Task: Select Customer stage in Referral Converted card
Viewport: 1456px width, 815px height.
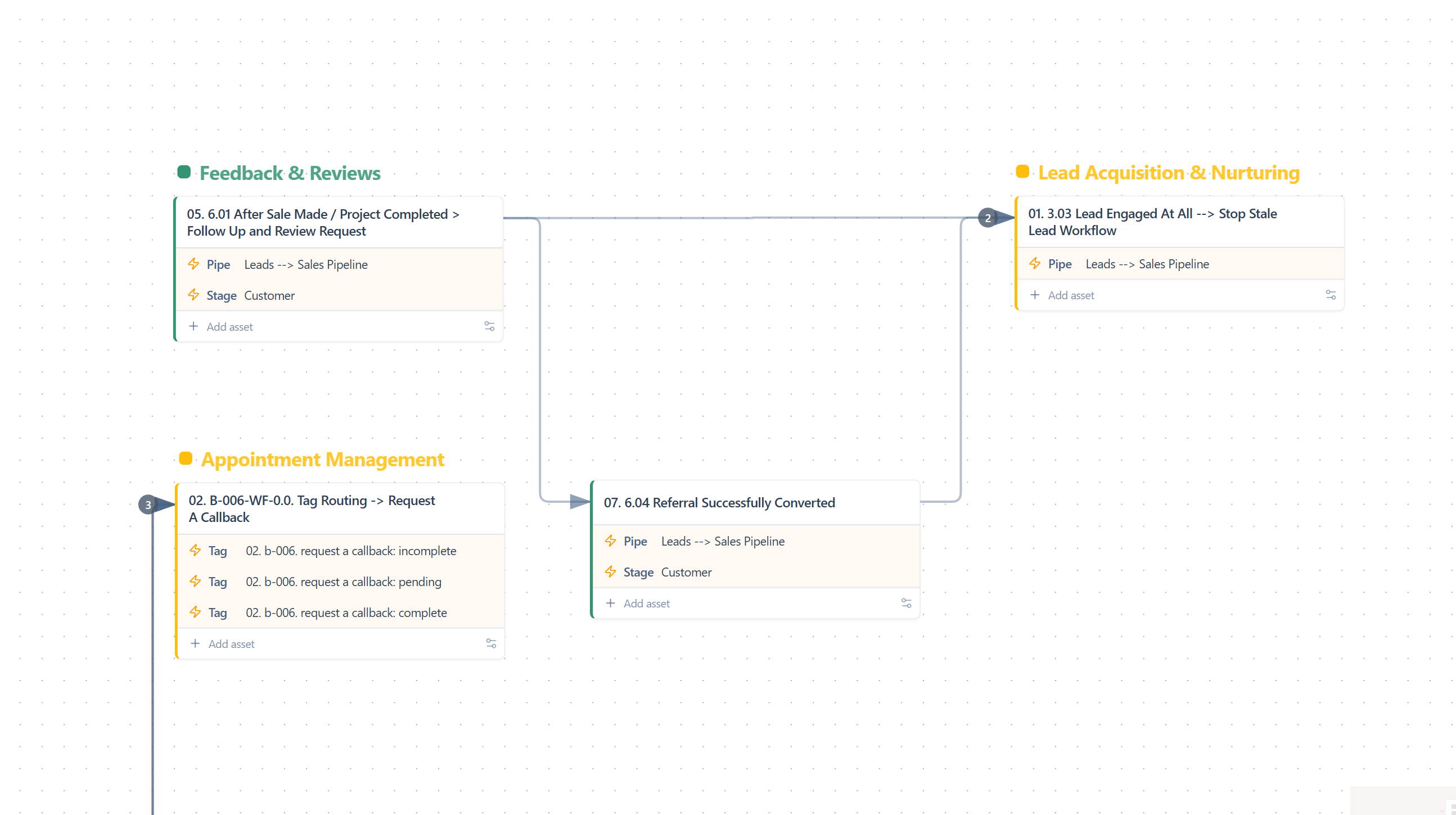Action: [x=686, y=573]
